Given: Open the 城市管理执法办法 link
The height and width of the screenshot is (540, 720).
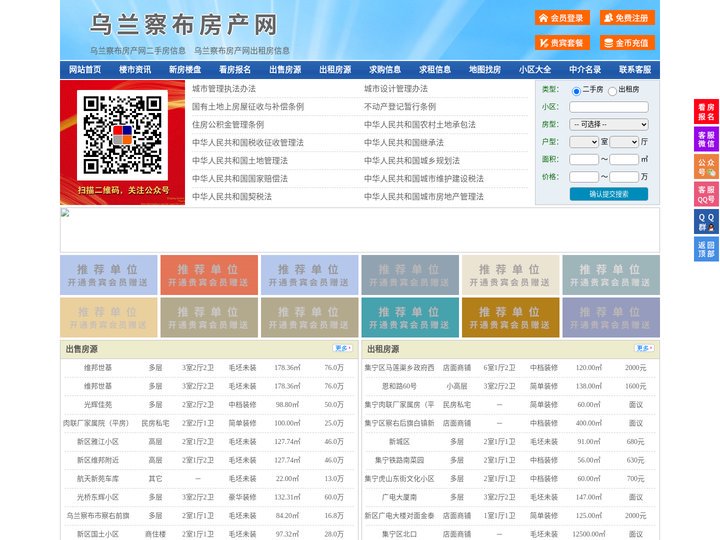Looking at the screenshot, I should tap(224, 89).
